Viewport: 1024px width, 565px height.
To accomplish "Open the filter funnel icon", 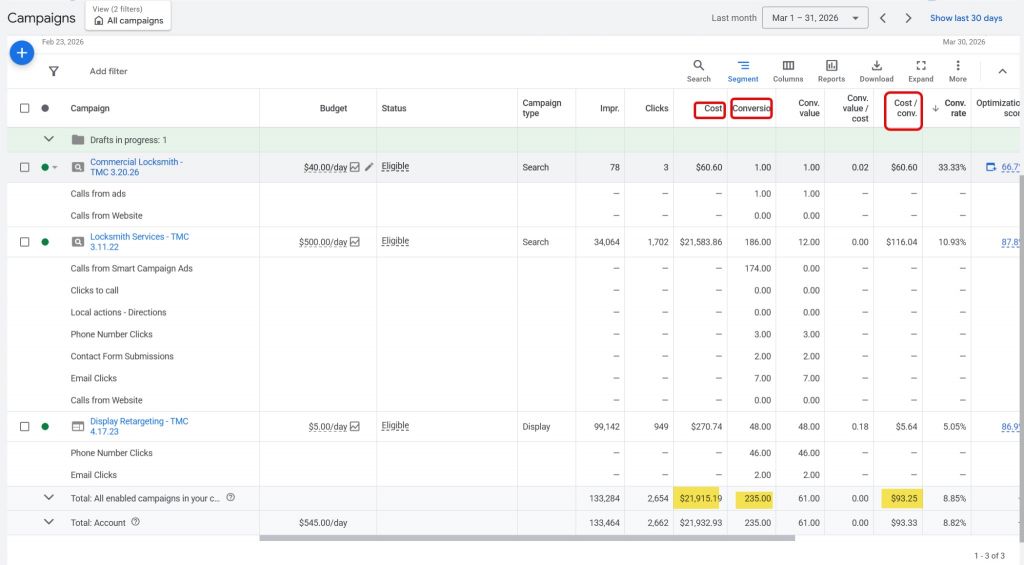I will coord(54,71).
